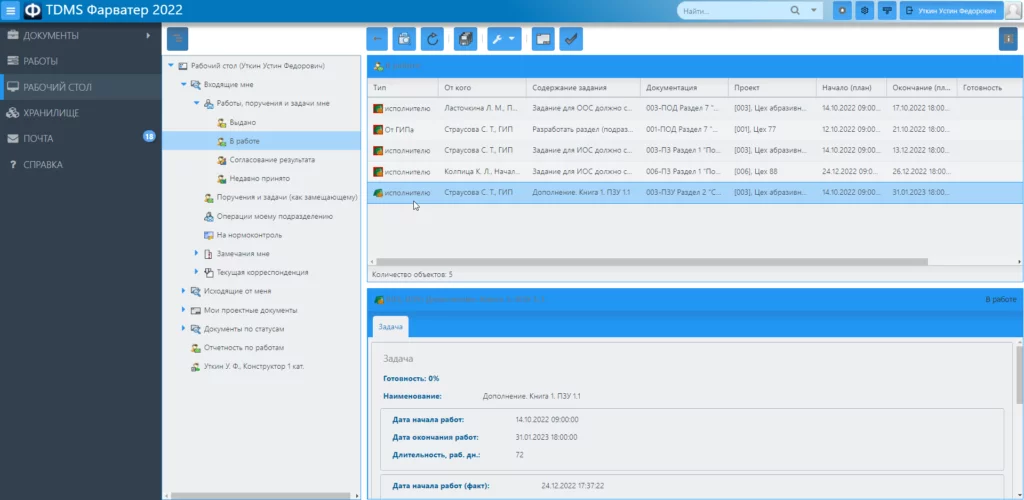Click the save-all disks toolbar icon
The image size is (1024, 500).
tap(465, 39)
